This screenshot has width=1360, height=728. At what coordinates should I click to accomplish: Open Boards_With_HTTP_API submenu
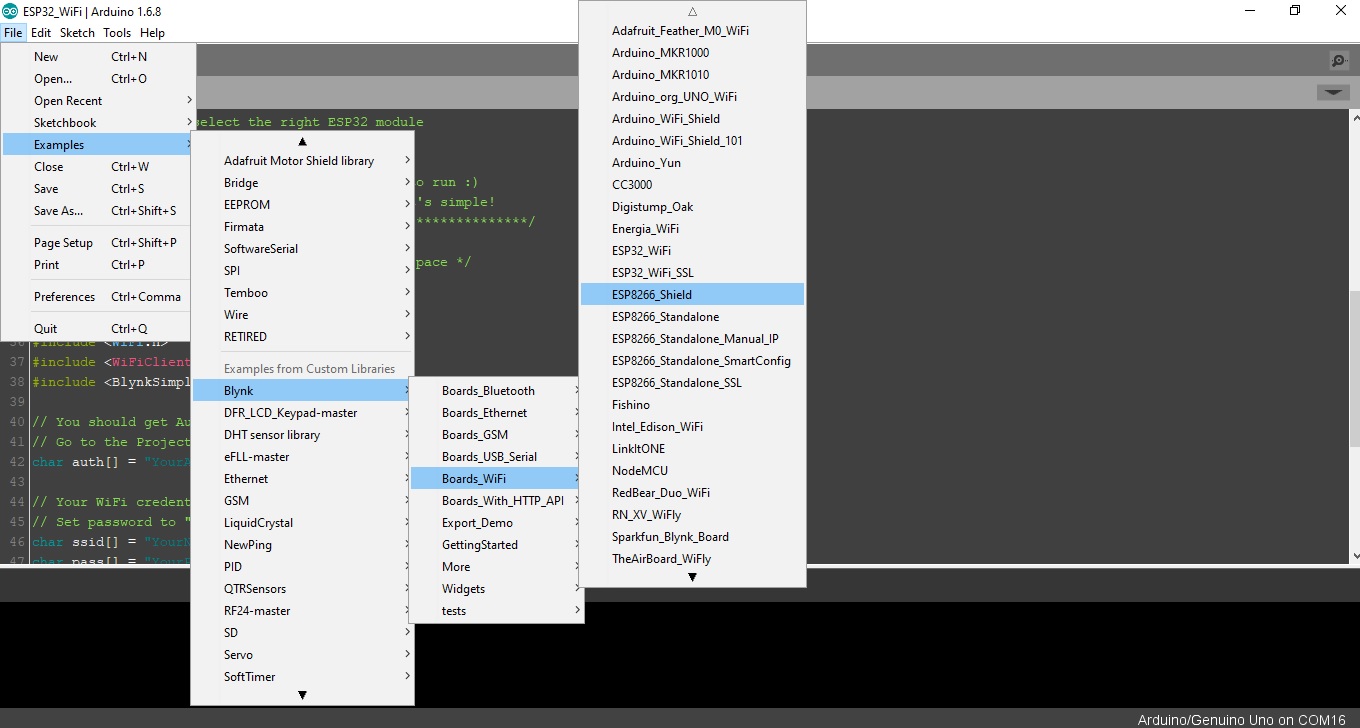[x=496, y=501]
